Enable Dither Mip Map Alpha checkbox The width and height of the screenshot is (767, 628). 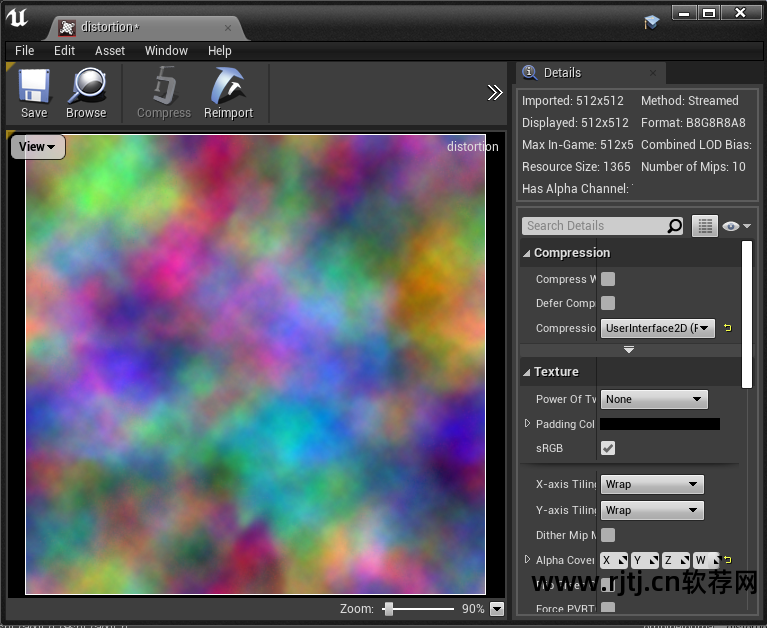pos(608,535)
